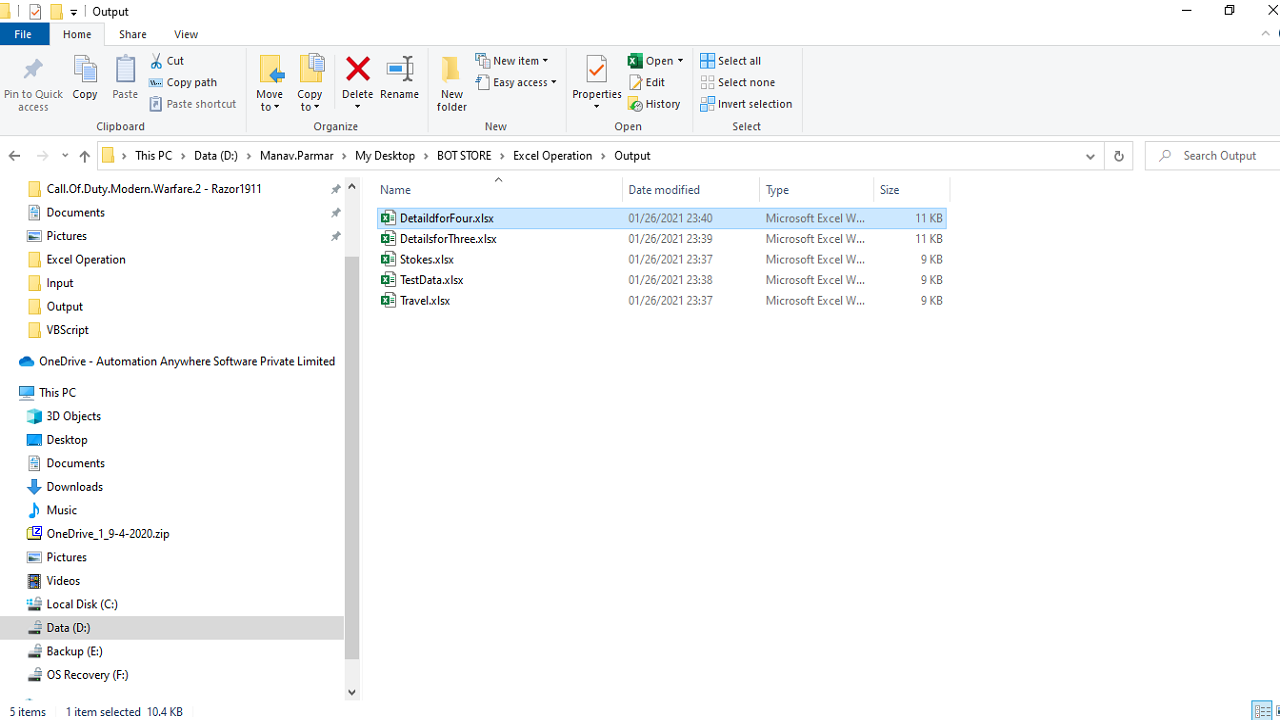1280x720 pixels.
Task: Click Select all in ribbon
Action: coord(731,61)
